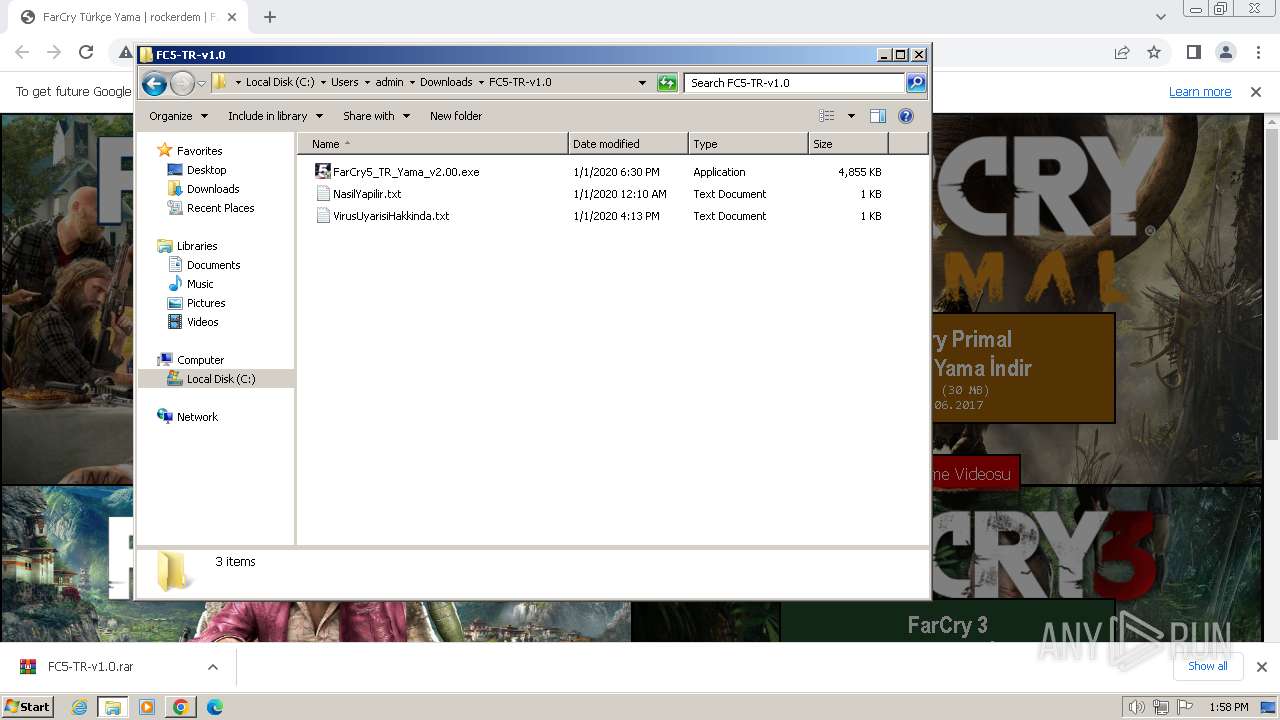Toggle the preview pane icon
Image resolution: width=1280 pixels, height=720 pixels.
[878, 116]
